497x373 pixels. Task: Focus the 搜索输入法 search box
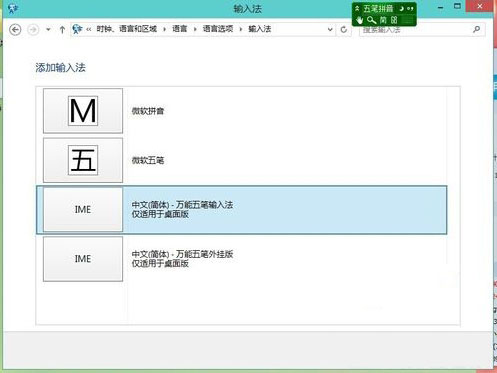tap(422, 30)
